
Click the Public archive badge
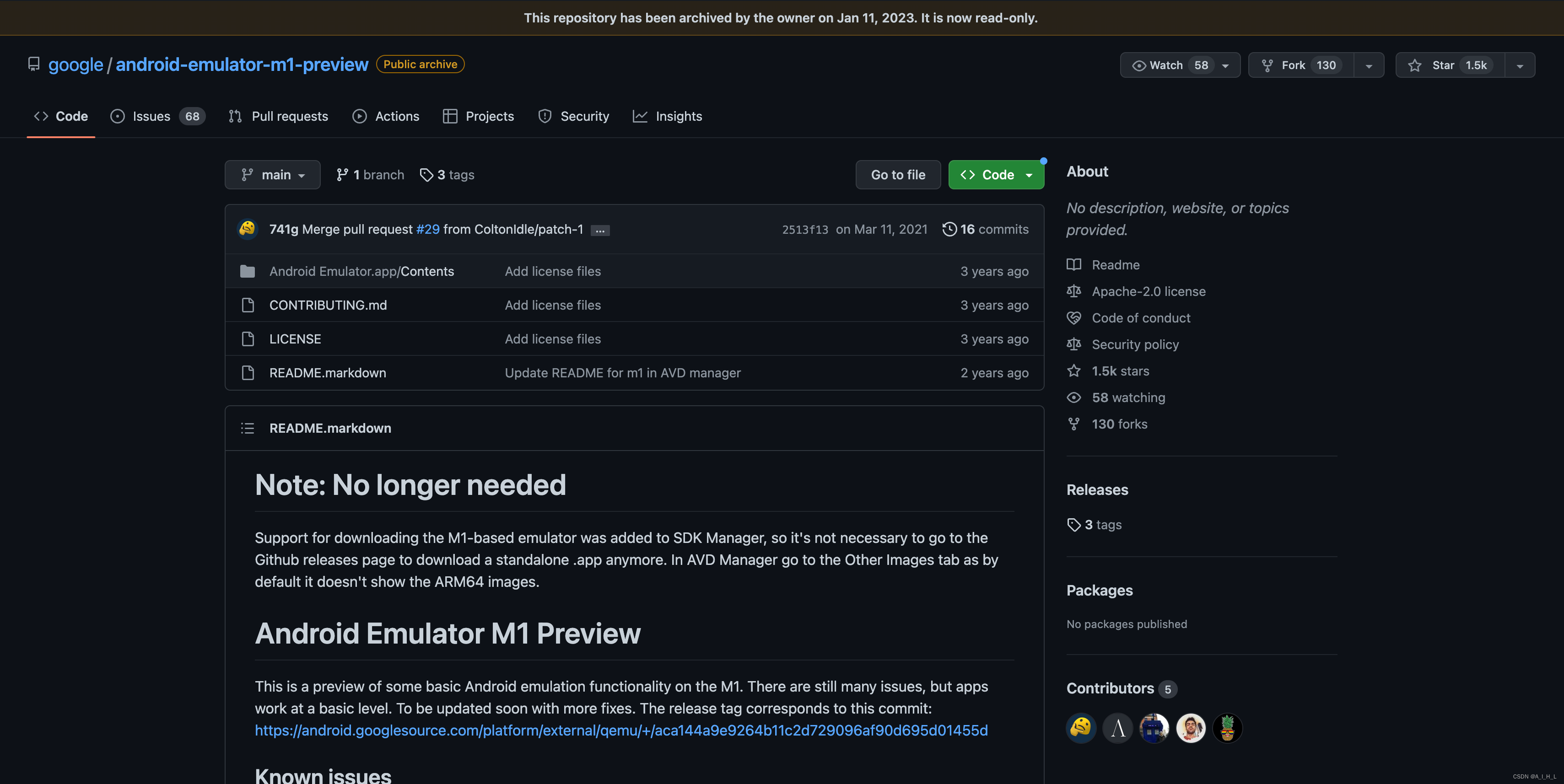[x=420, y=64]
